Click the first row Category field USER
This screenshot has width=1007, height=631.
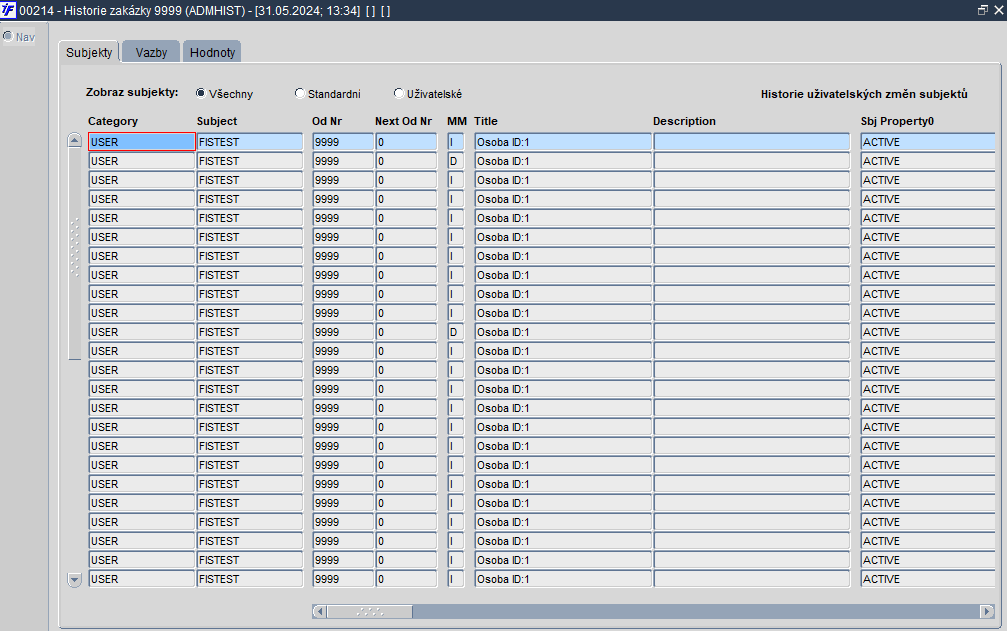(142, 142)
